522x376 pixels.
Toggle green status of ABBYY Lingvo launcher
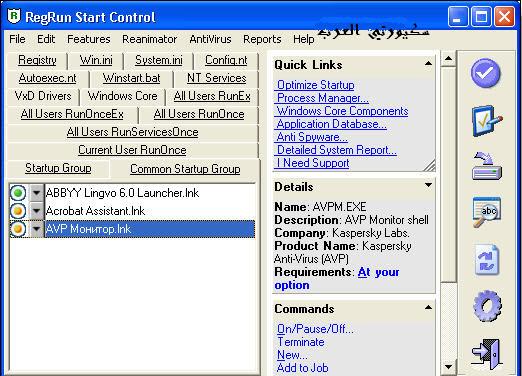pyautogui.click(x=18, y=193)
